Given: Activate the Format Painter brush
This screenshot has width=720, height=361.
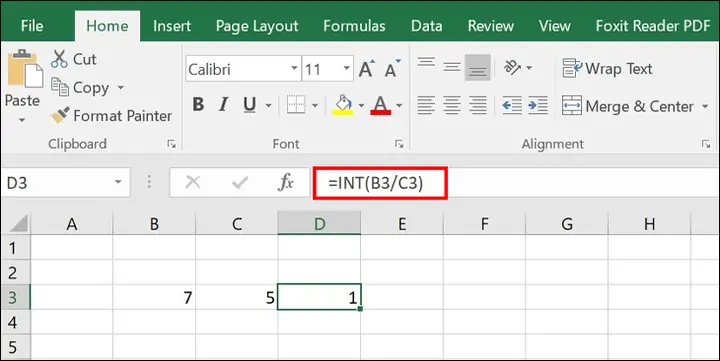Looking at the screenshot, I should click(60, 115).
